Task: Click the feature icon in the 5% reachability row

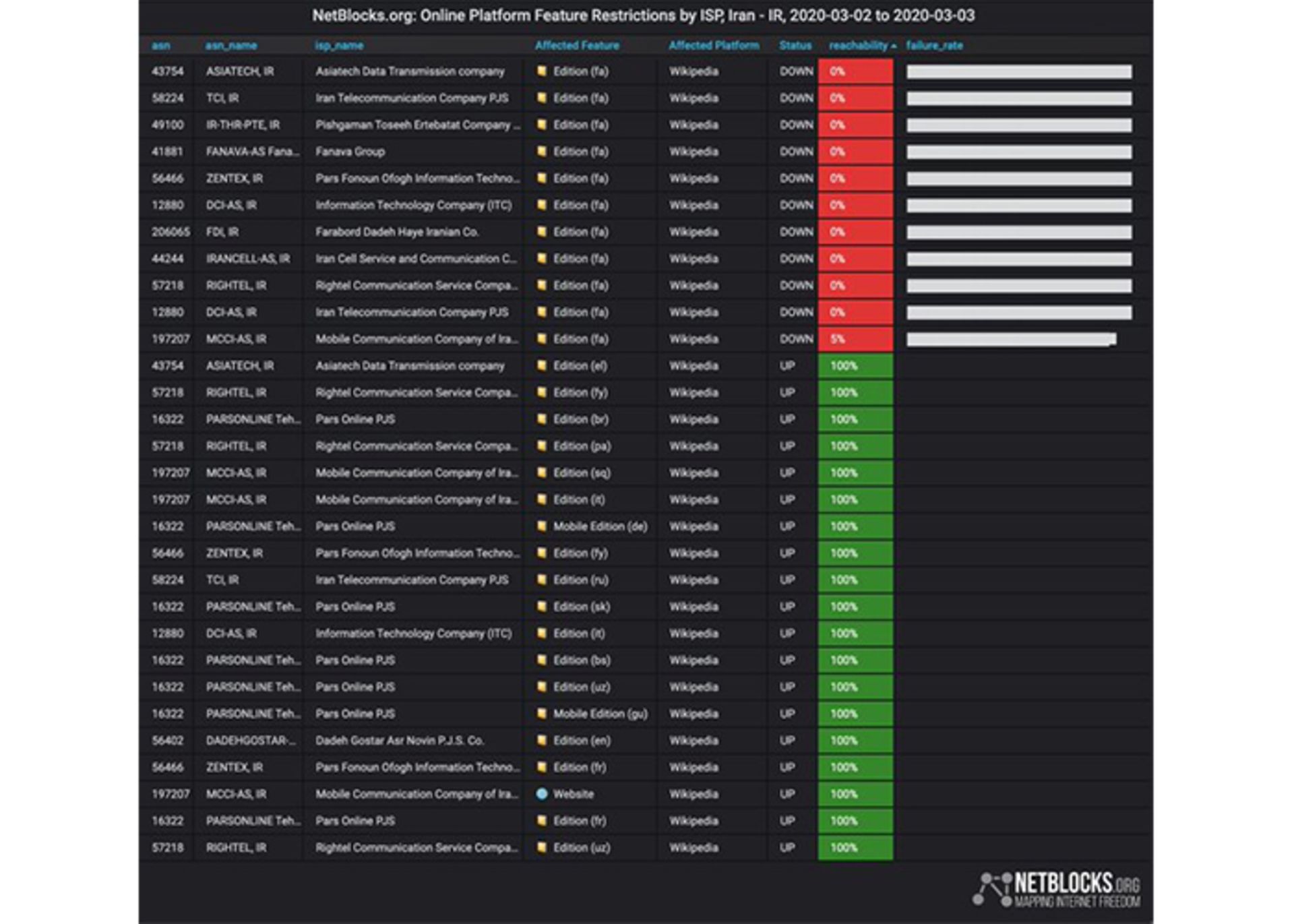Action: tap(541, 339)
